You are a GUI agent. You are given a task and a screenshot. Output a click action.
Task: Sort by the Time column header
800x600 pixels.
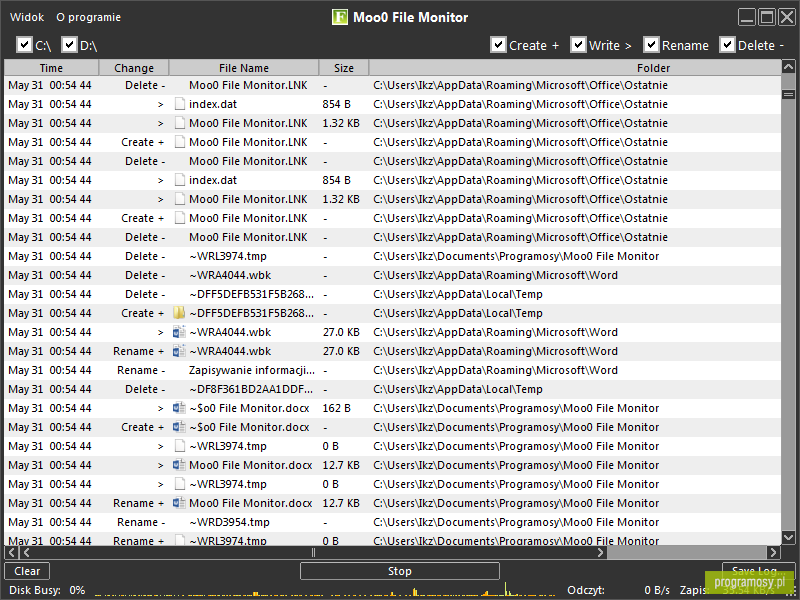coord(51,68)
